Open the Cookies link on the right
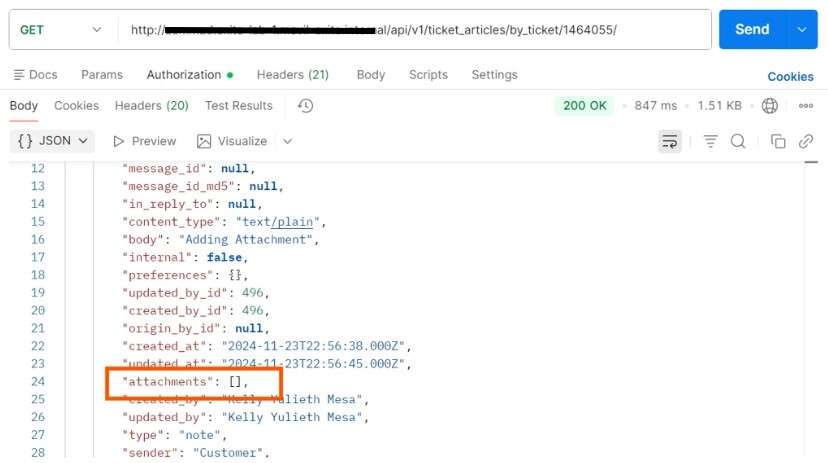 click(x=790, y=76)
